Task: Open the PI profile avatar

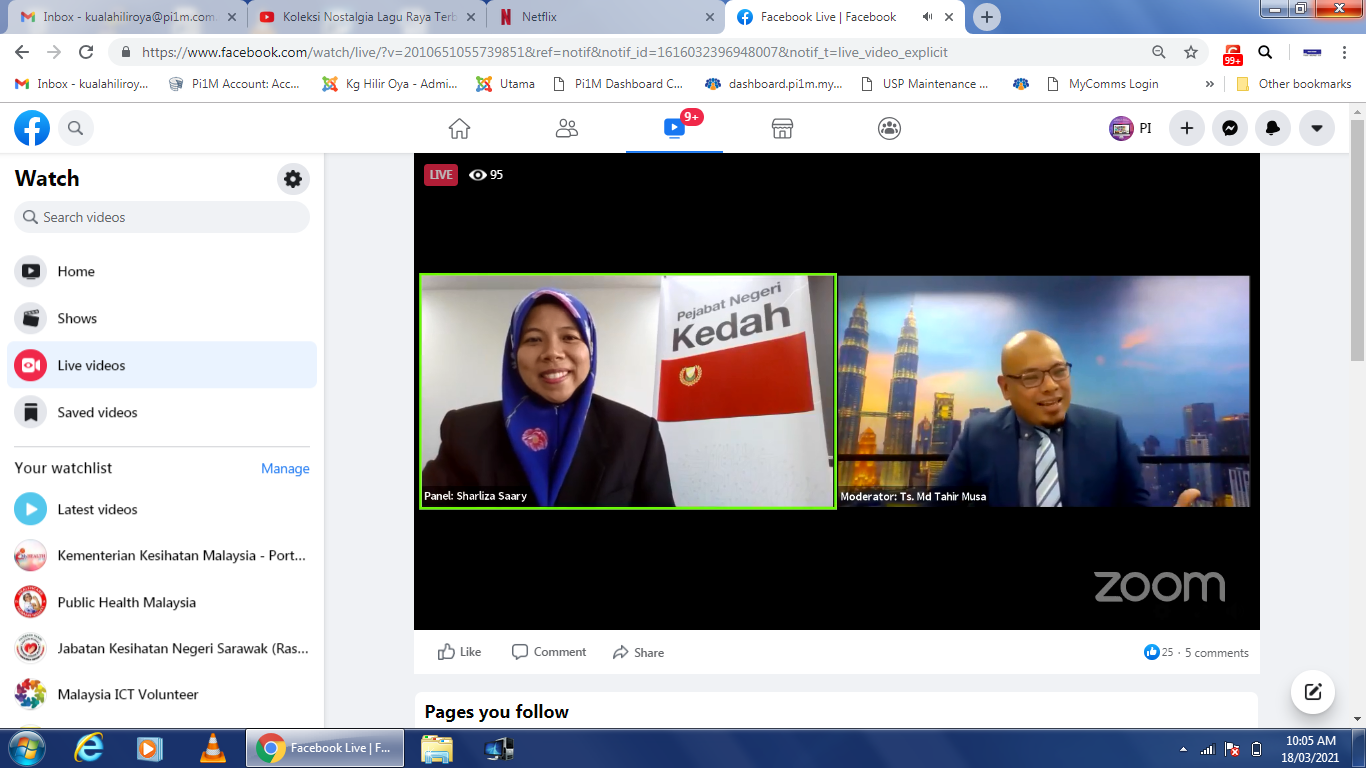Action: pos(1121,128)
